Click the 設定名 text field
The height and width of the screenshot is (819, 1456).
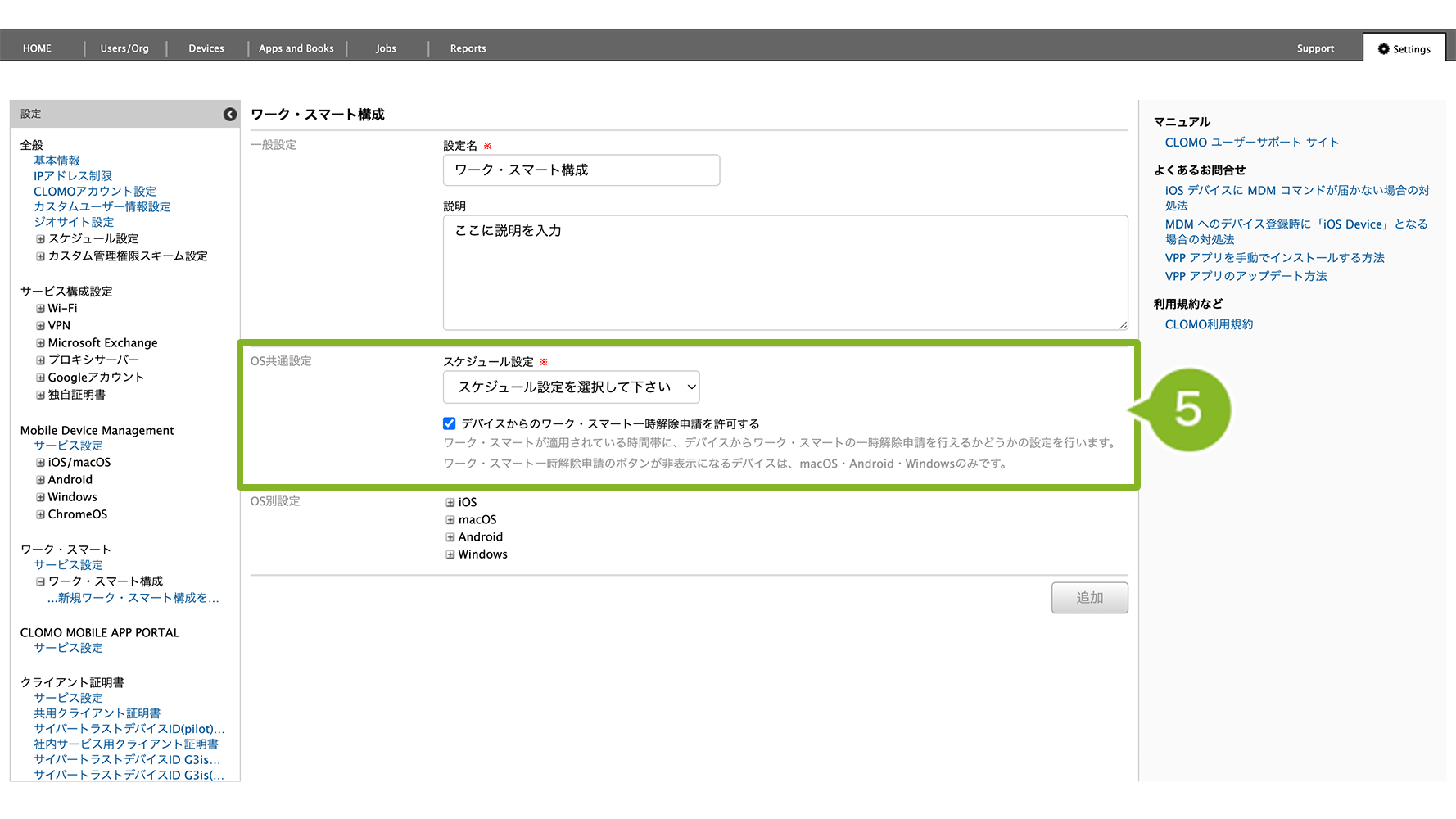pos(581,170)
